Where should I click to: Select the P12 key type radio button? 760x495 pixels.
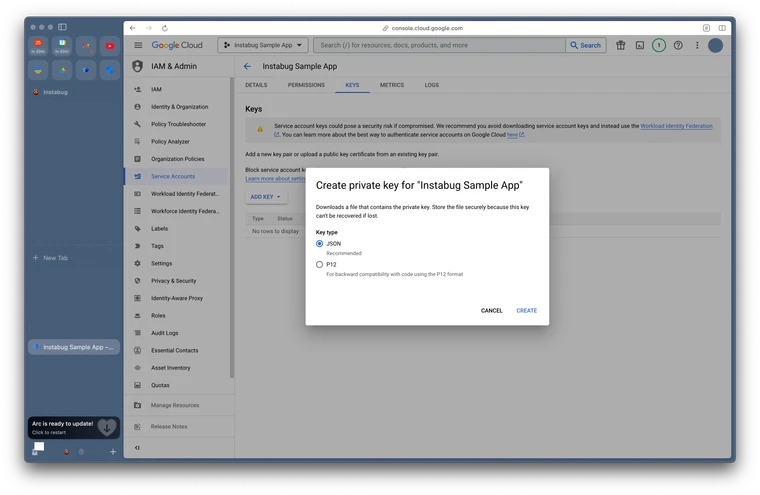(x=320, y=264)
